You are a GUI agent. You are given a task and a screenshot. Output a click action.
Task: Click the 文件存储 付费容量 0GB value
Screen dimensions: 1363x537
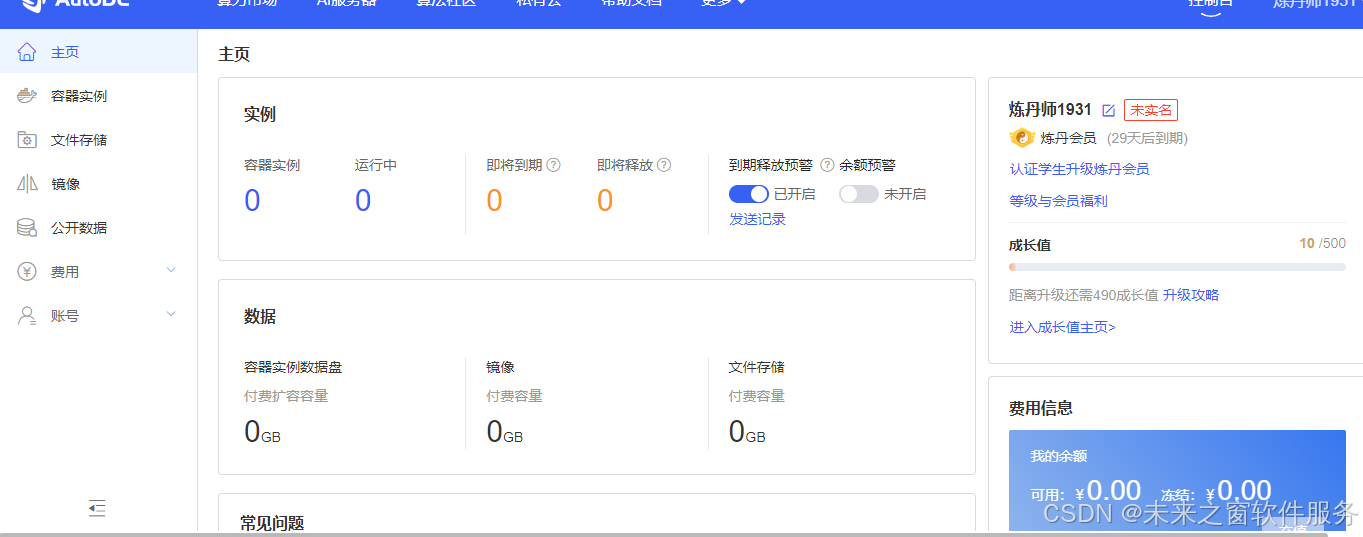pos(747,432)
